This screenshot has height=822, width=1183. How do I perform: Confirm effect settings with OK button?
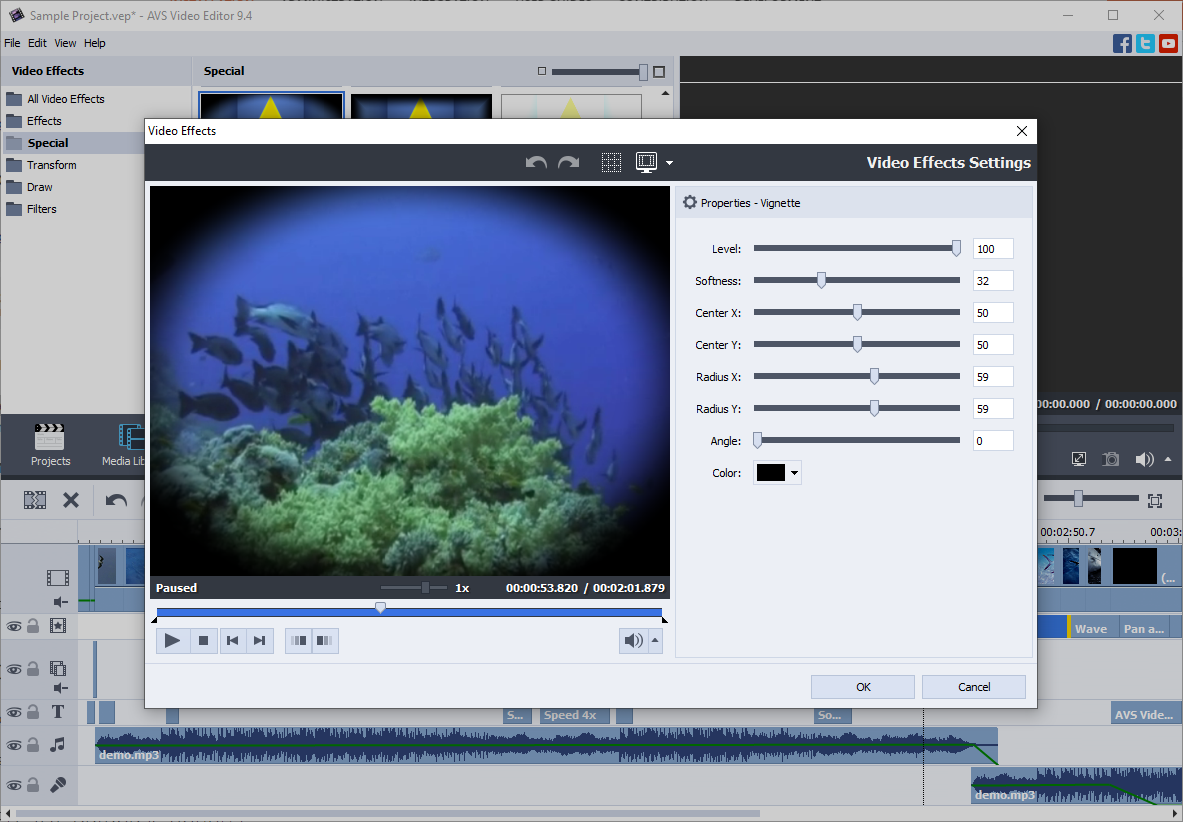[862, 686]
